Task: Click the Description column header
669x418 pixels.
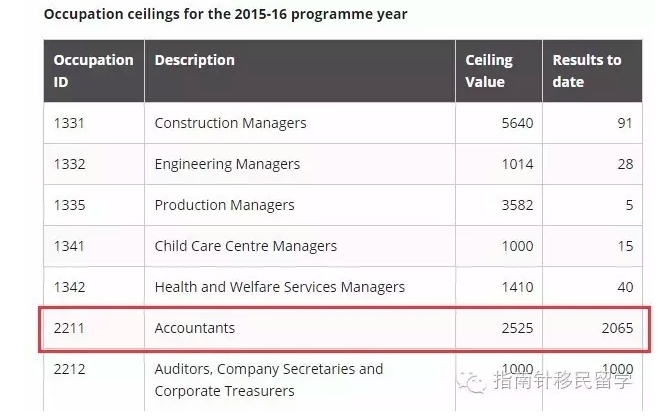Action: [x=194, y=60]
